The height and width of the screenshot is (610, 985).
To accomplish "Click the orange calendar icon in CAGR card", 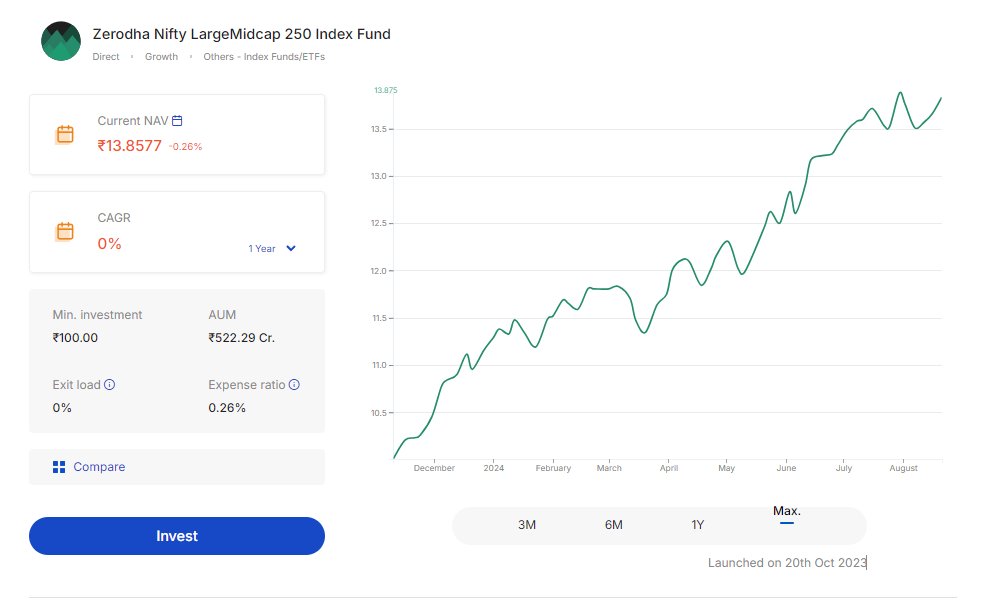I will coord(65,231).
